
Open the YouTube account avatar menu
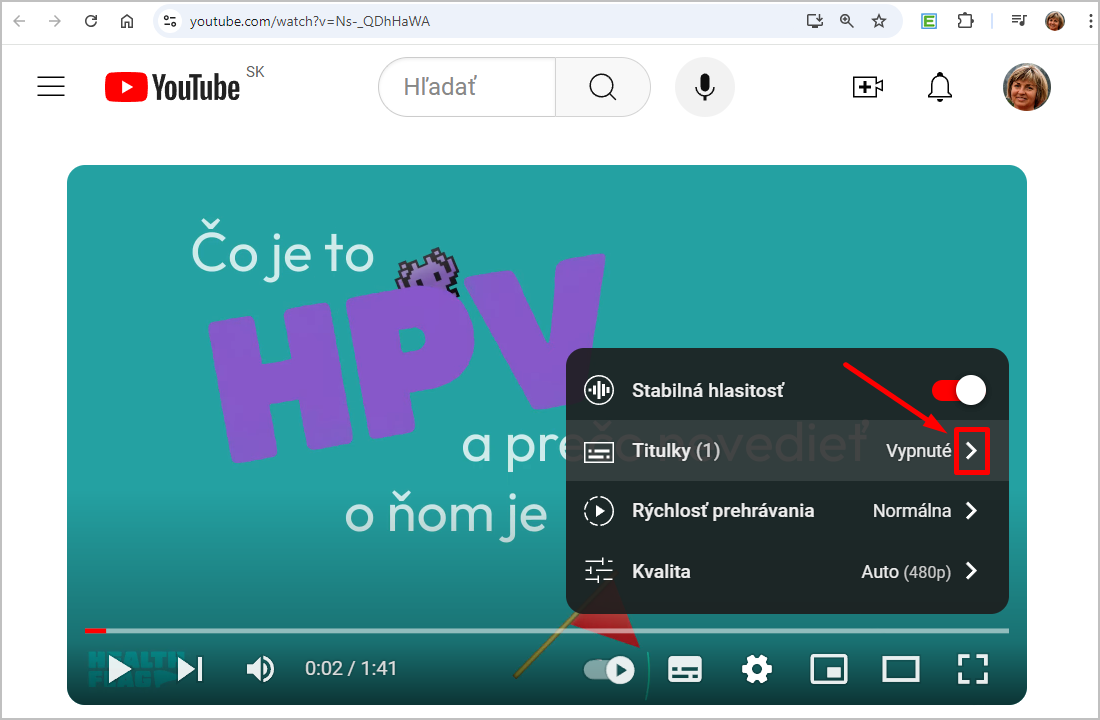(1026, 87)
